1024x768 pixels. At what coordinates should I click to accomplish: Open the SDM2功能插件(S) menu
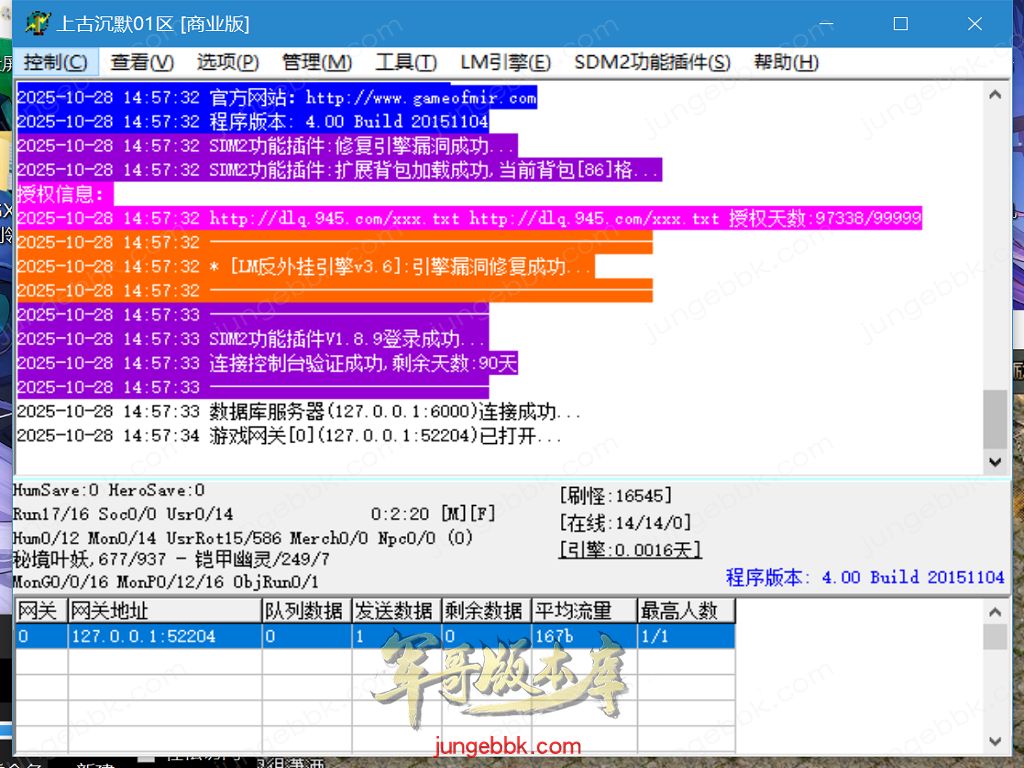point(652,62)
